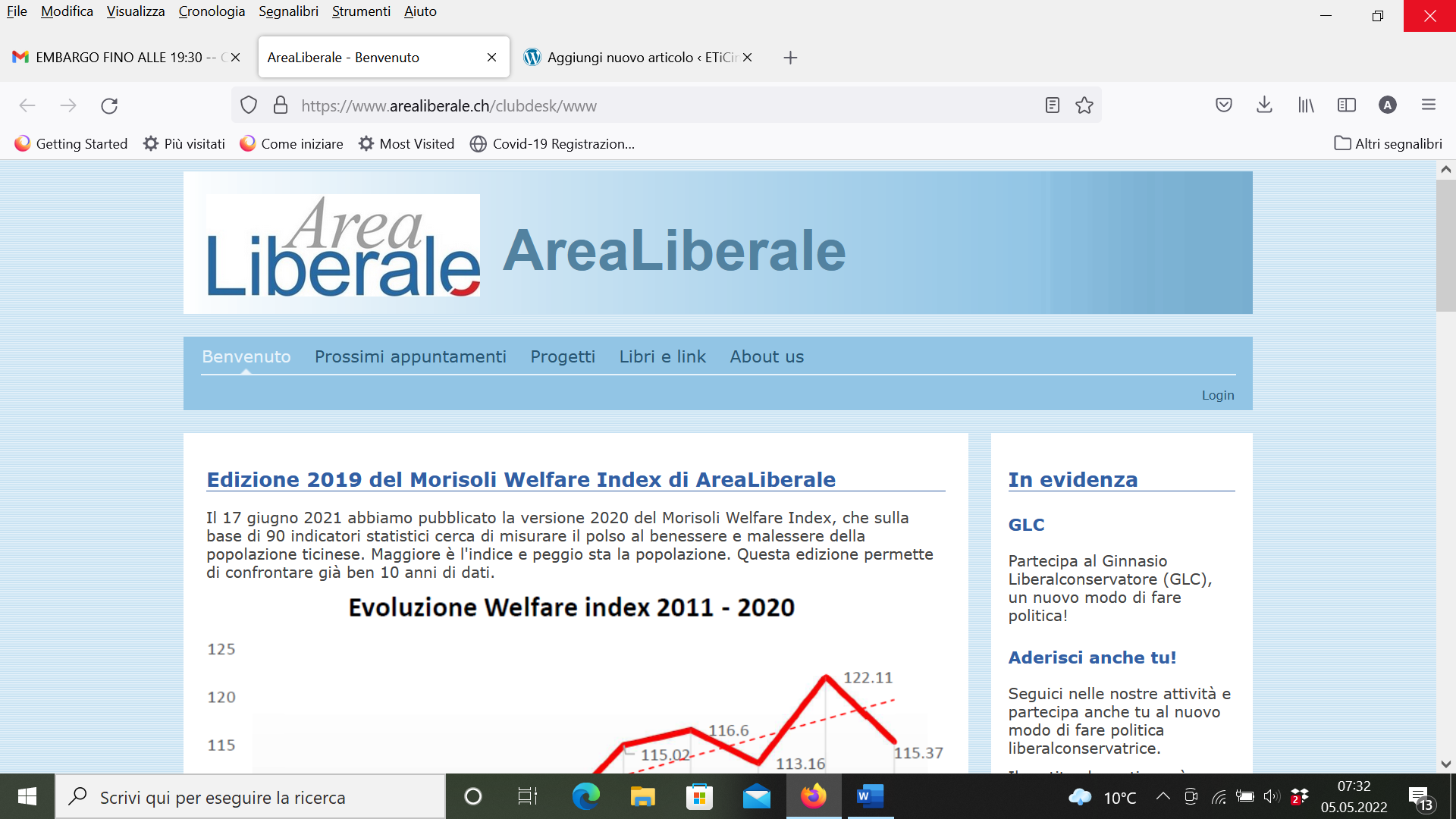Open the Library icon in toolbar

[x=1306, y=105]
